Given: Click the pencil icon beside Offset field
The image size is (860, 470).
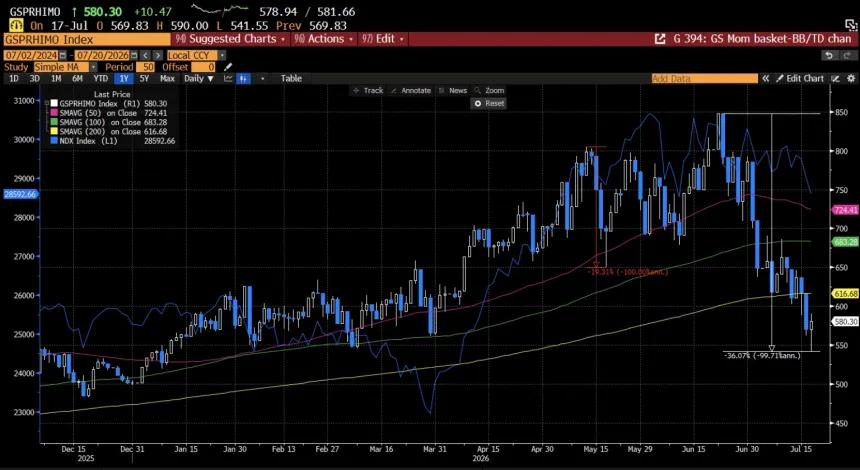Looking at the screenshot, I should [228, 67].
